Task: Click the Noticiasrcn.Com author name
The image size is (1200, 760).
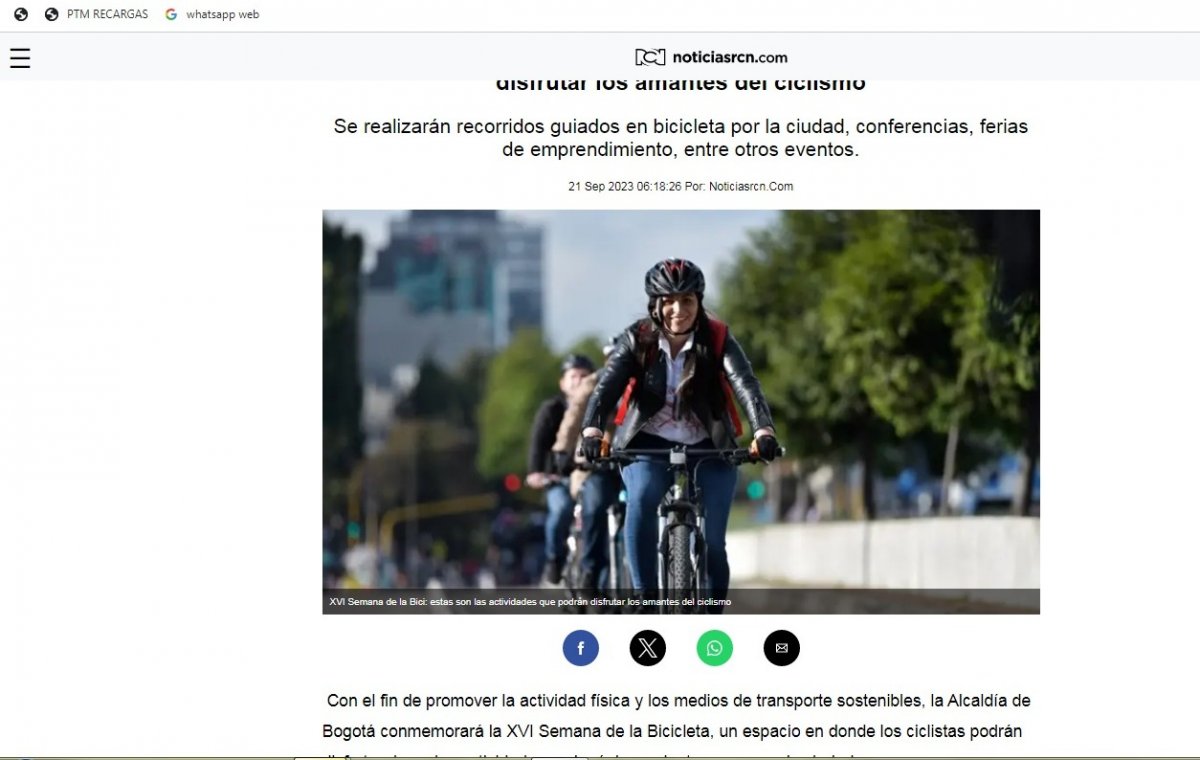Action: [x=750, y=186]
